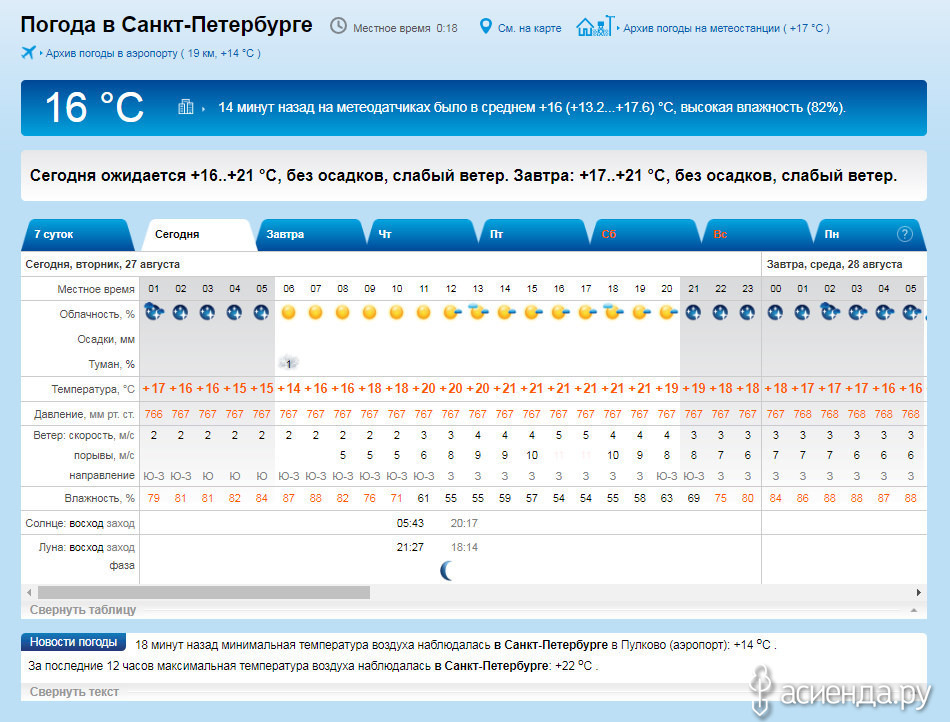Click tomorrow's hour 00 night cloud icon
The width and height of the screenshot is (950, 722).
point(775,313)
